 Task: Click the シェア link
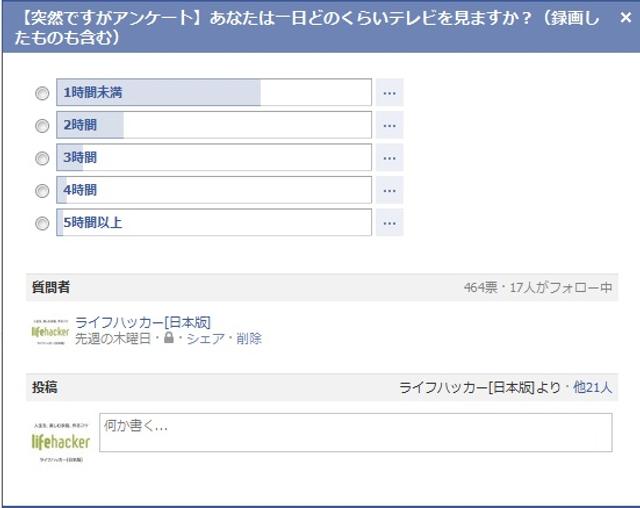pyautogui.click(x=205, y=339)
